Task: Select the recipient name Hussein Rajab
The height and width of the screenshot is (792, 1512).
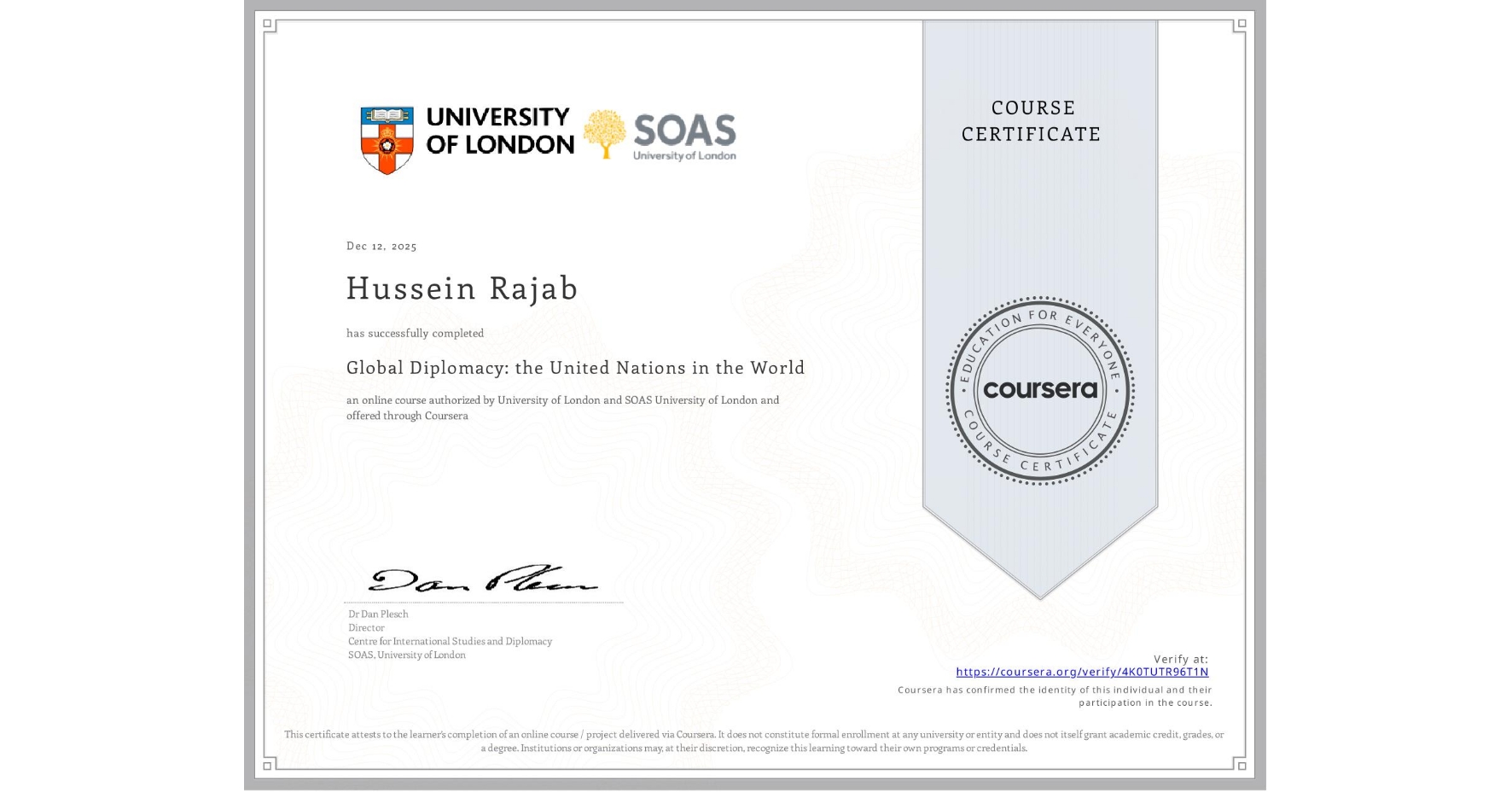Action: point(462,288)
